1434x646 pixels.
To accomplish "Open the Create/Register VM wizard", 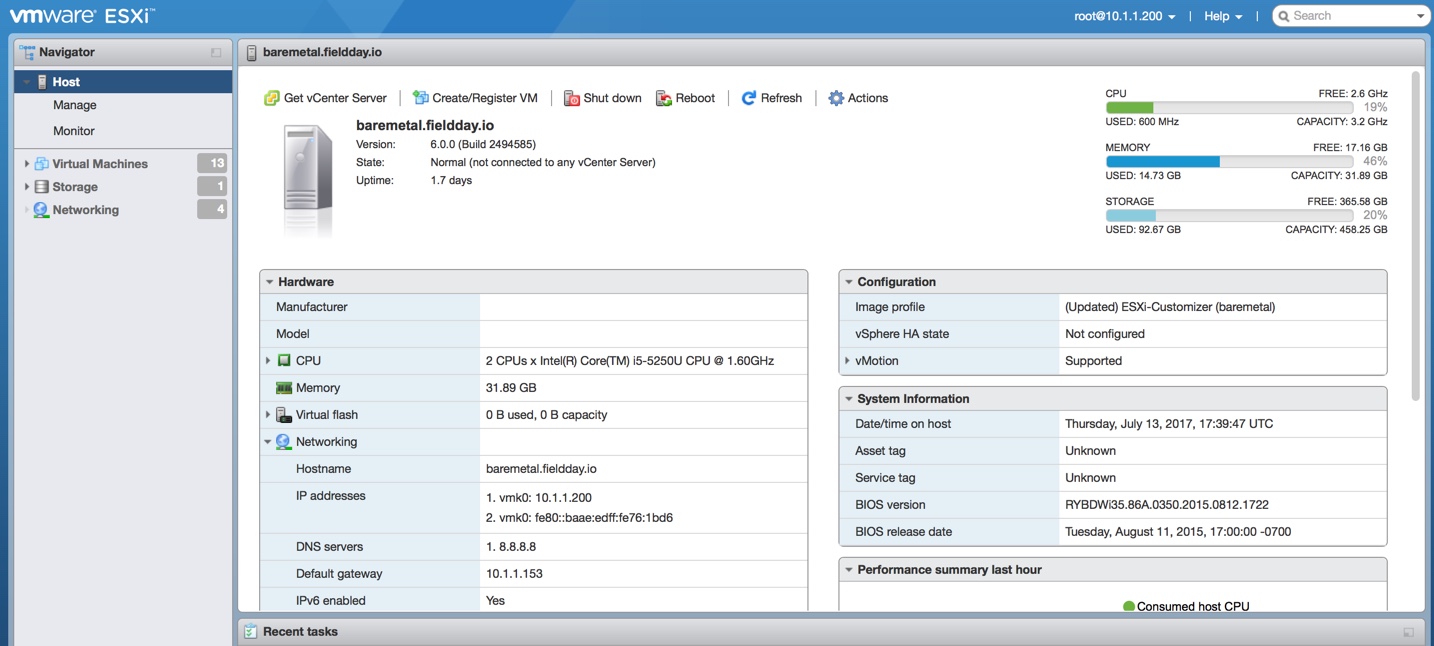I will [x=475, y=98].
